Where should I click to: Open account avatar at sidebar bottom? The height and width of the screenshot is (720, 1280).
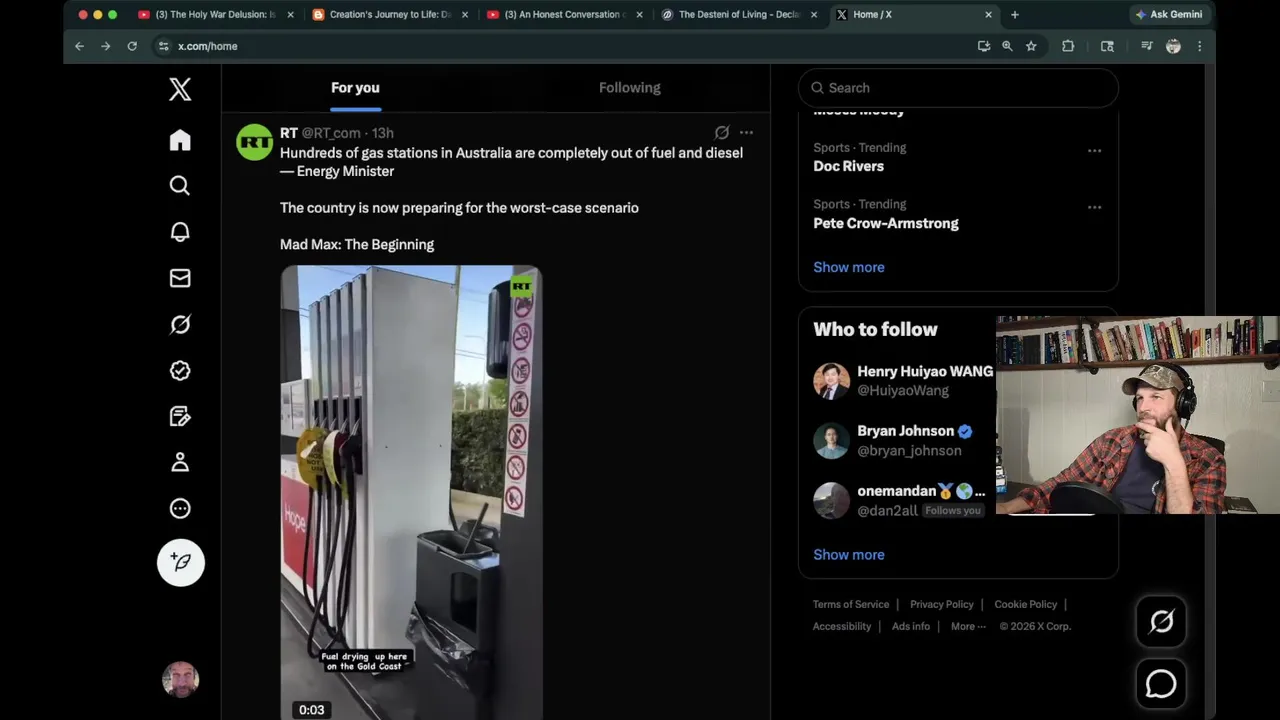(181, 680)
